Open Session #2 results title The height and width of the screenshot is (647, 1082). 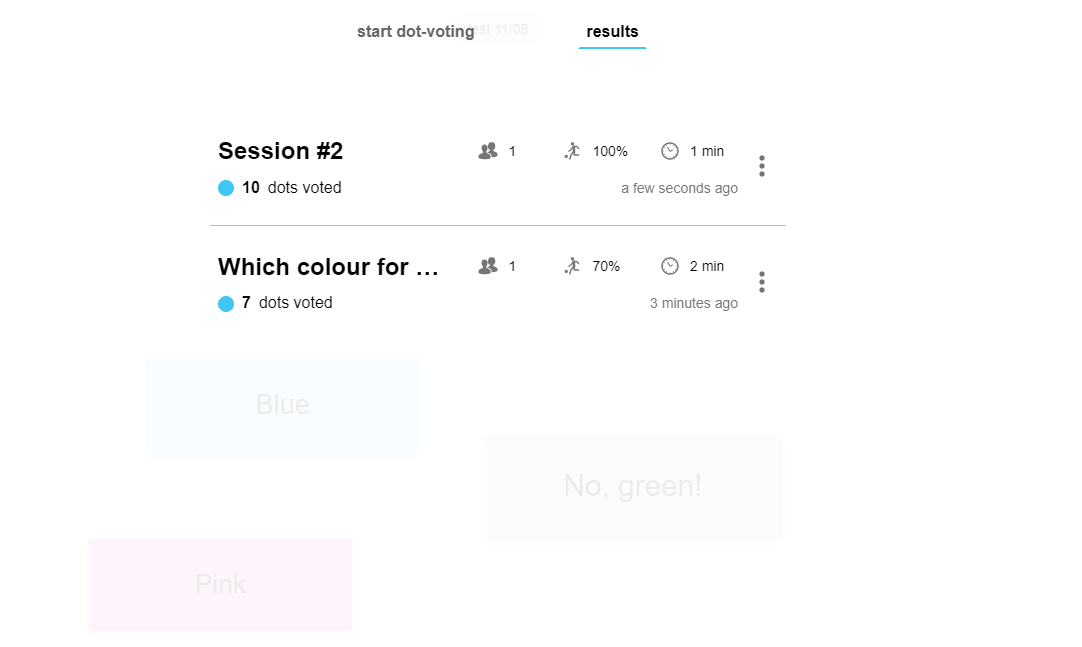click(281, 151)
